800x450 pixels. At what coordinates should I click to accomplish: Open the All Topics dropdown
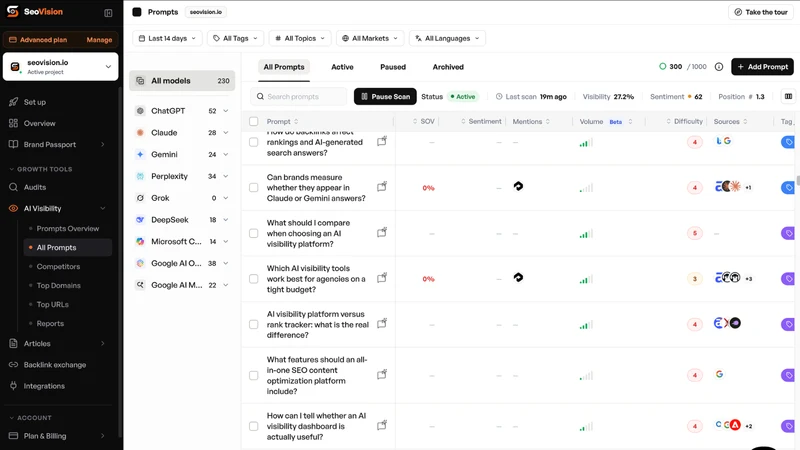point(300,38)
